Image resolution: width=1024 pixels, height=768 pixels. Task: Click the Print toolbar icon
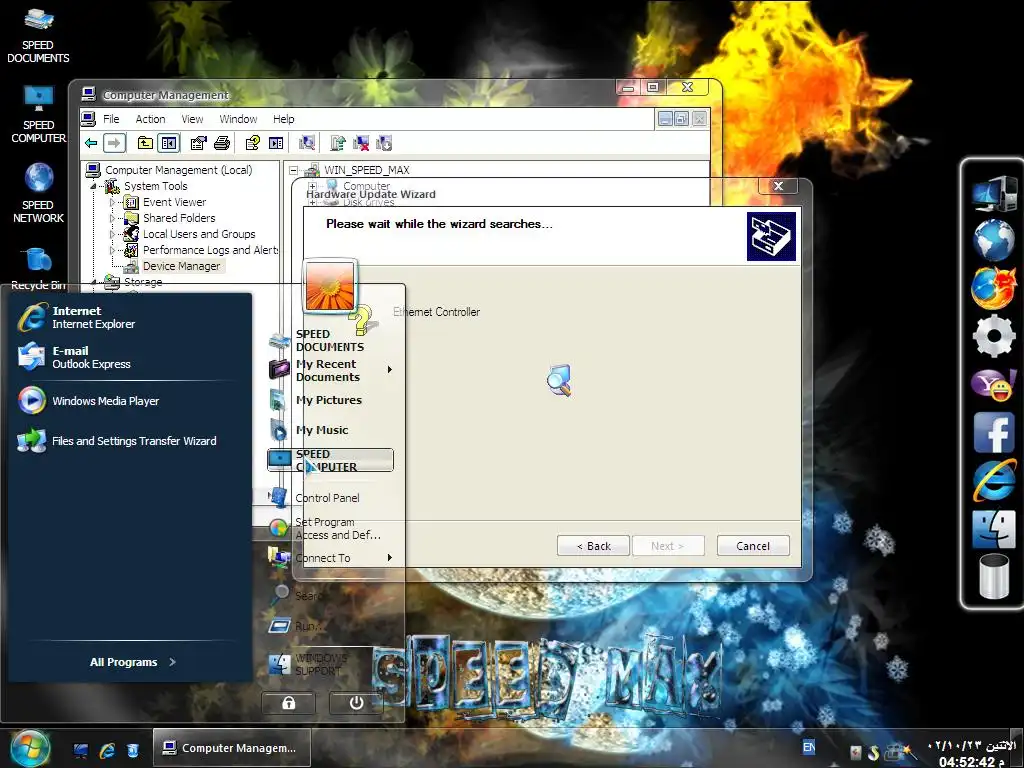(222, 143)
